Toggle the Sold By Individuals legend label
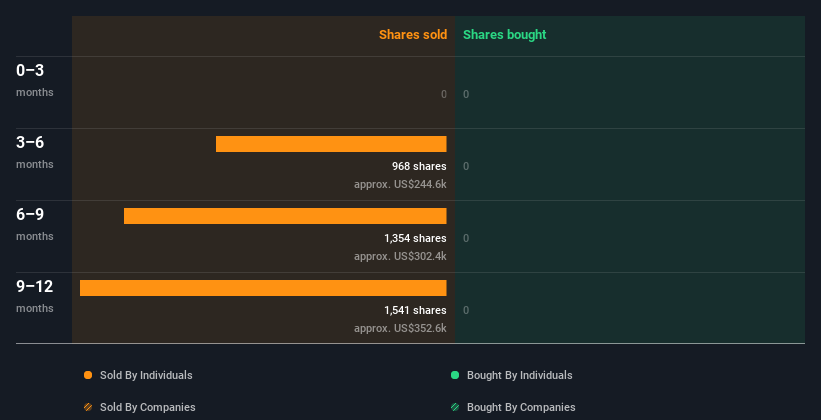821x420 pixels. pyautogui.click(x=146, y=375)
